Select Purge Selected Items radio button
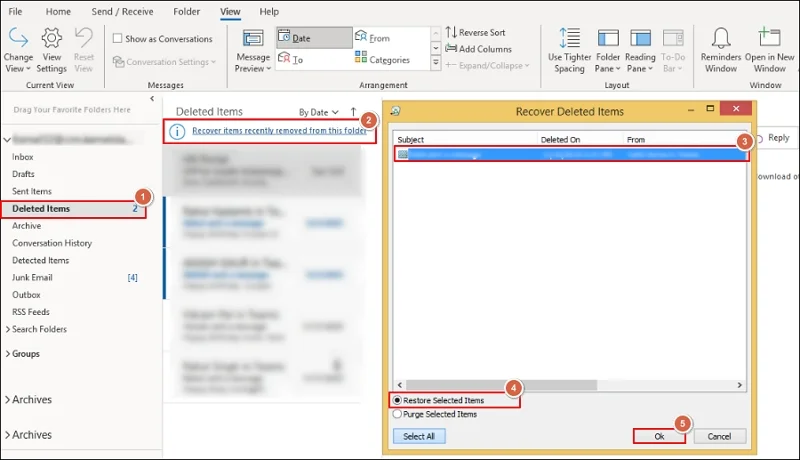This screenshot has width=800, height=460. [x=397, y=414]
